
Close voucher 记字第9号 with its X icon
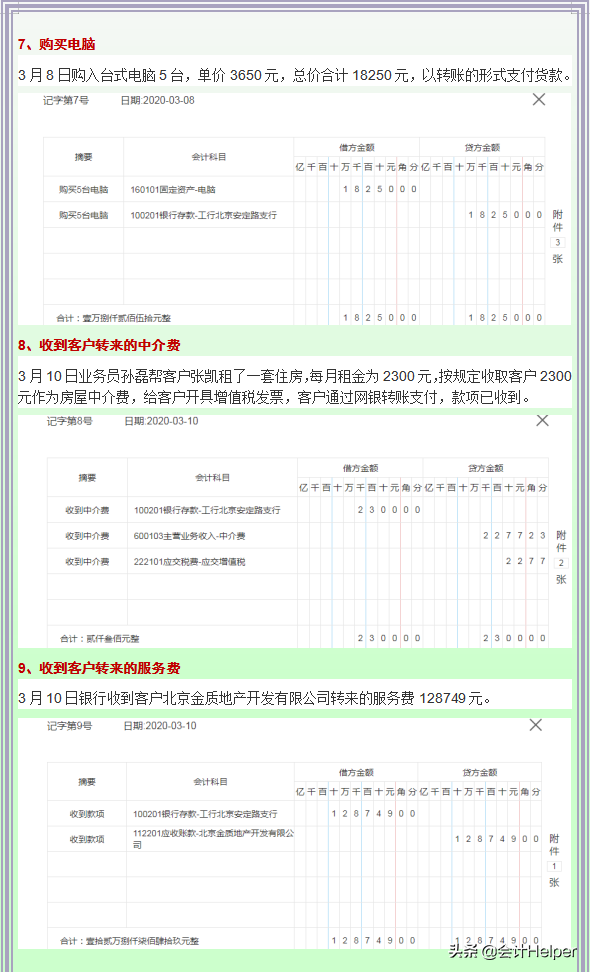pyautogui.click(x=535, y=725)
